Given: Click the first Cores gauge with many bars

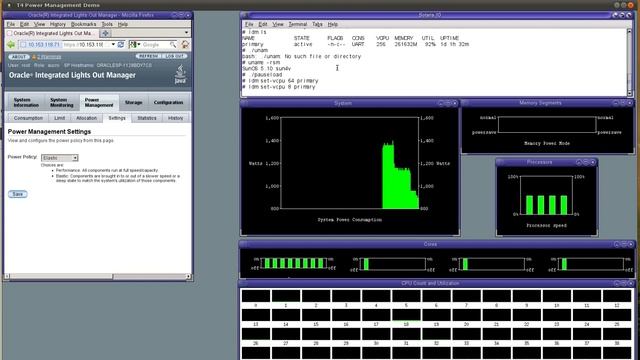Looking at the screenshot, I should pos(294,263).
